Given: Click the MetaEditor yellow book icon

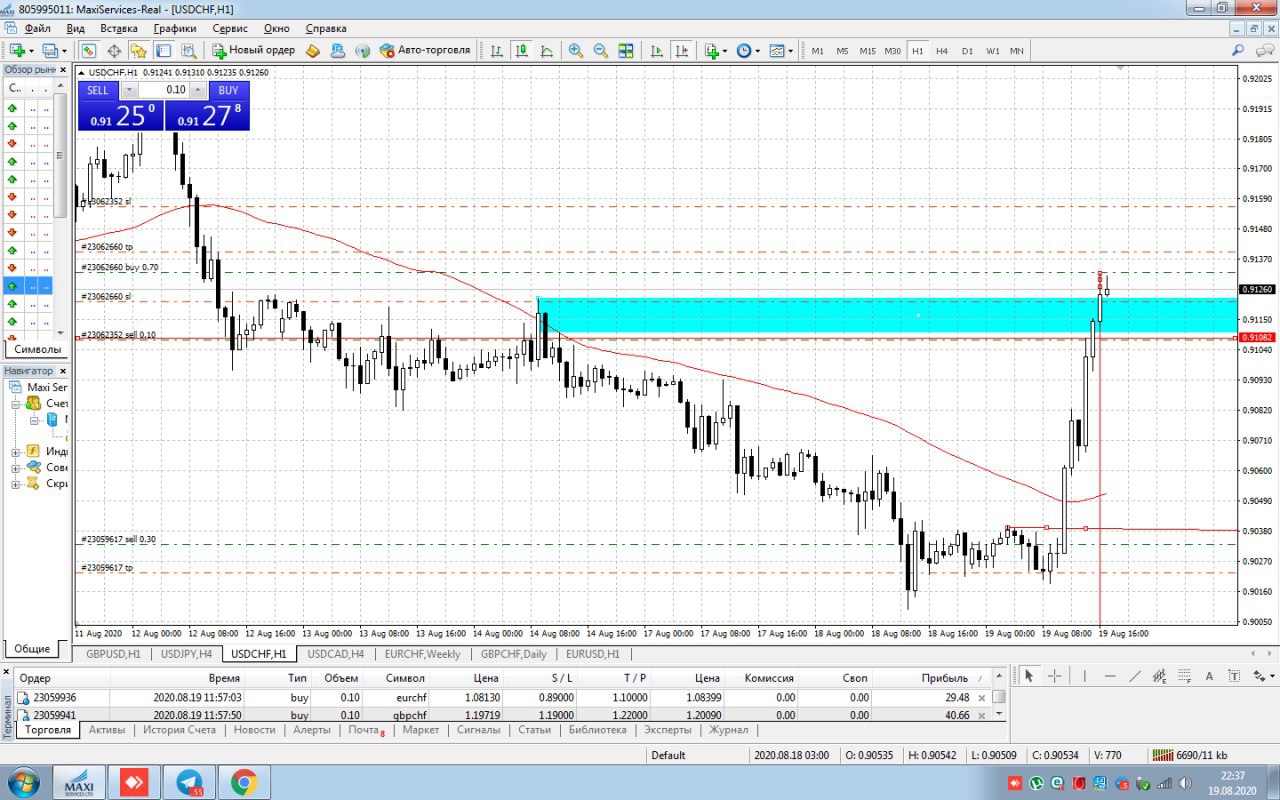Looking at the screenshot, I should coord(313,50).
